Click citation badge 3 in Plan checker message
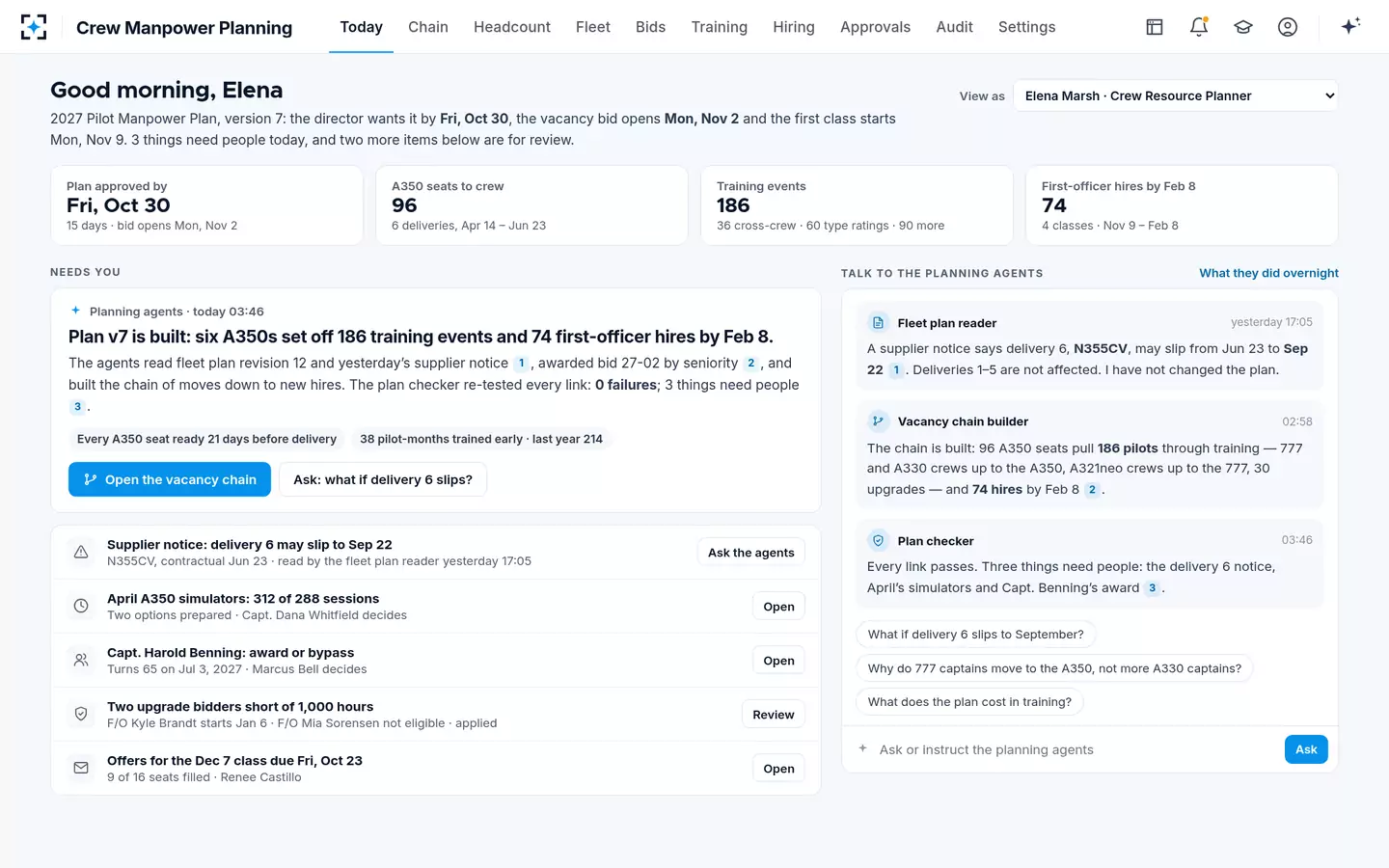1389x868 pixels. tap(1152, 588)
